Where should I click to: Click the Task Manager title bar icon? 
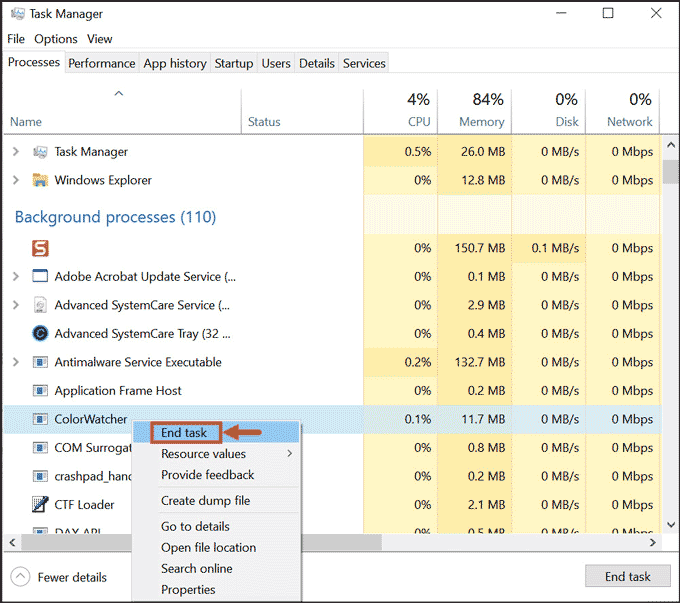(17, 13)
